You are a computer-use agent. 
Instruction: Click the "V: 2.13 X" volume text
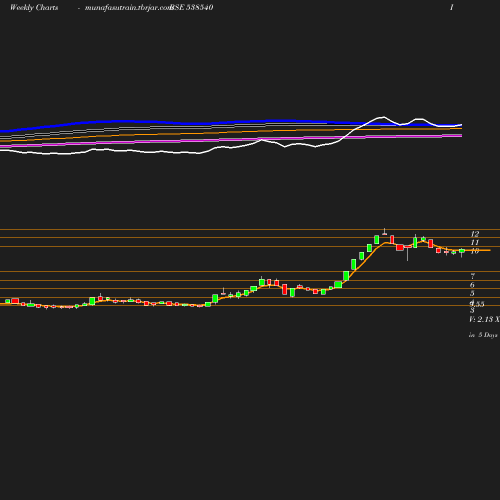click(x=484, y=319)
